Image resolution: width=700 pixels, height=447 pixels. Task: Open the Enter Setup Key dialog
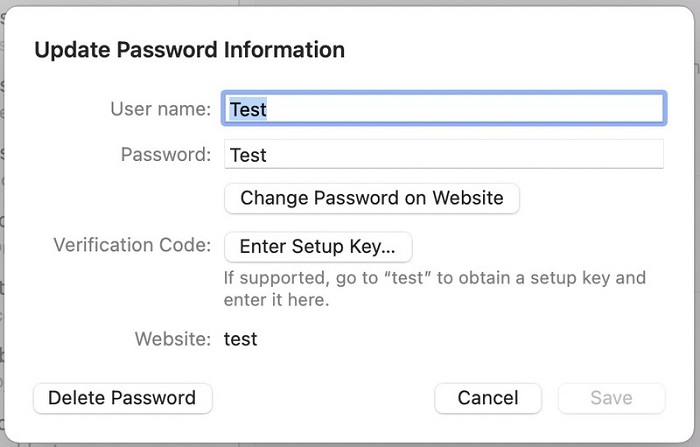coord(318,246)
